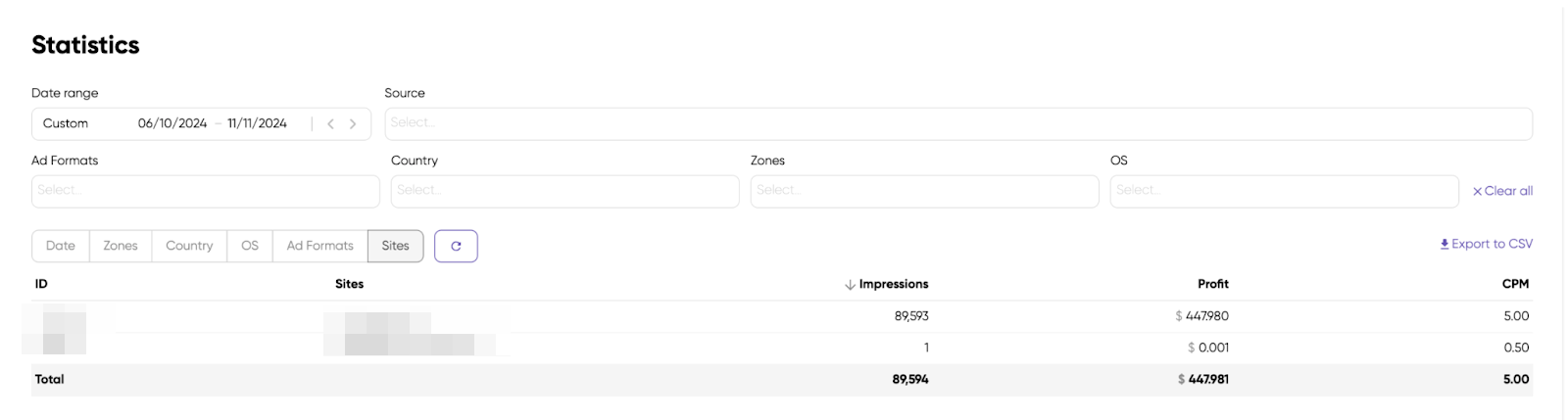Go to next date range arrow
The width and height of the screenshot is (1568, 420).
coord(353,124)
